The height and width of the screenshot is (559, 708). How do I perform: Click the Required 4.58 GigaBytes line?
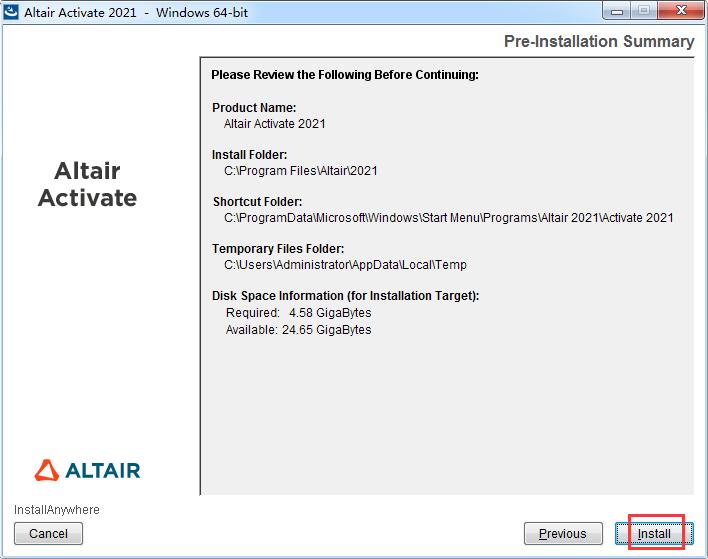(298, 313)
